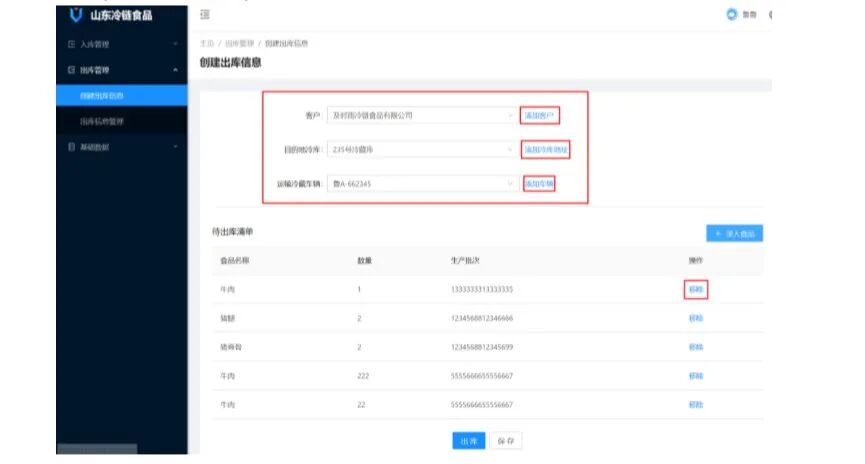The image size is (865, 464).
Task: Click 出库管理 in the breadcrumb
Action: [239, 44]
